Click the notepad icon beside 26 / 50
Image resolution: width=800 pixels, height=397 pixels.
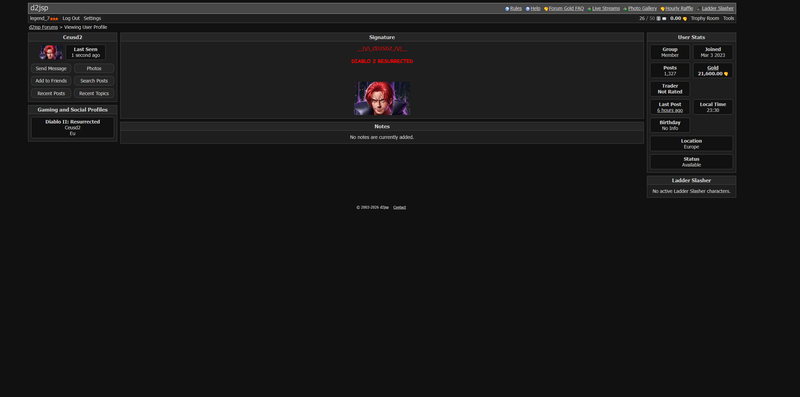click(x=659, y=18)
